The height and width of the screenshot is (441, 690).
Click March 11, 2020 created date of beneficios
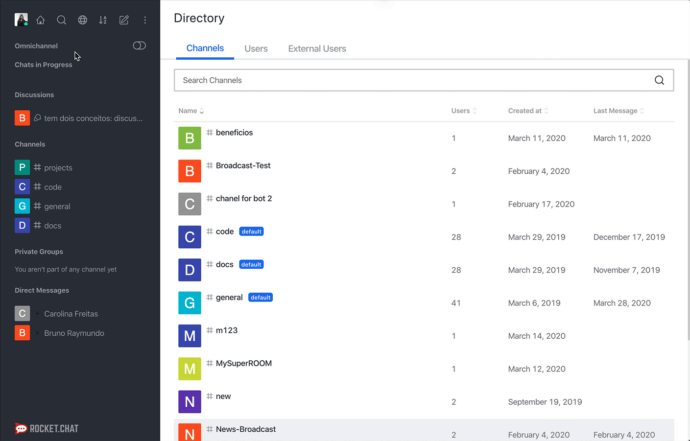(x=536, y=138)
